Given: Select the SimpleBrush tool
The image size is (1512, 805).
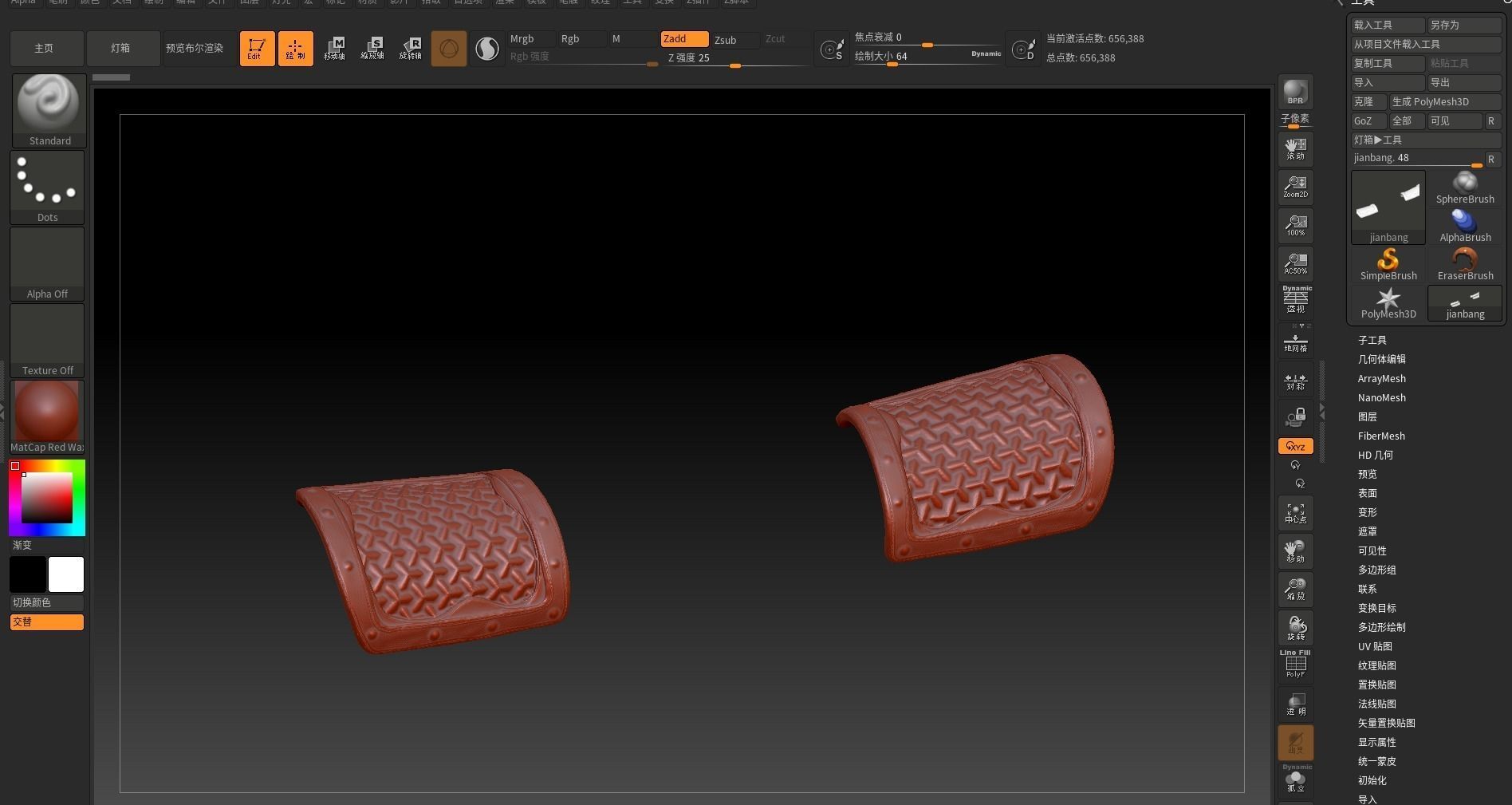Looking at the screenshot, I should pos(1388,265).
